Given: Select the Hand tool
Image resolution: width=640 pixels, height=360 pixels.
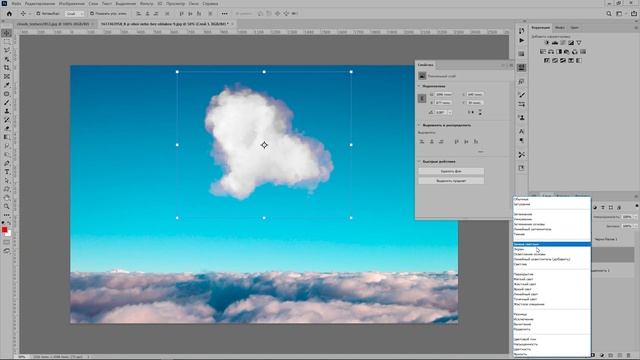Looking at the screenshot, I should [x=7, y=198].
